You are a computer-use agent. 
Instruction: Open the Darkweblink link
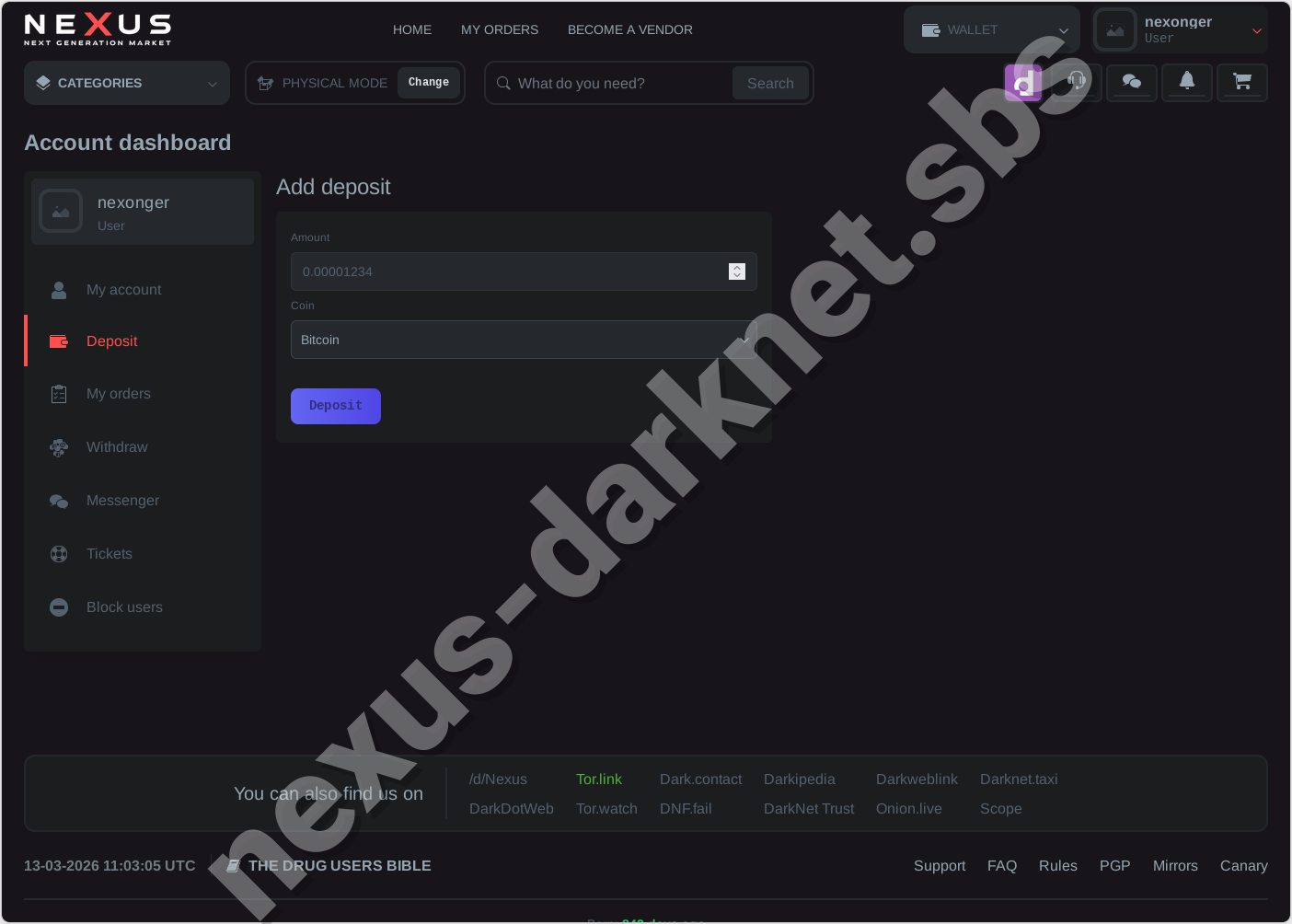[x=917, y=780]
